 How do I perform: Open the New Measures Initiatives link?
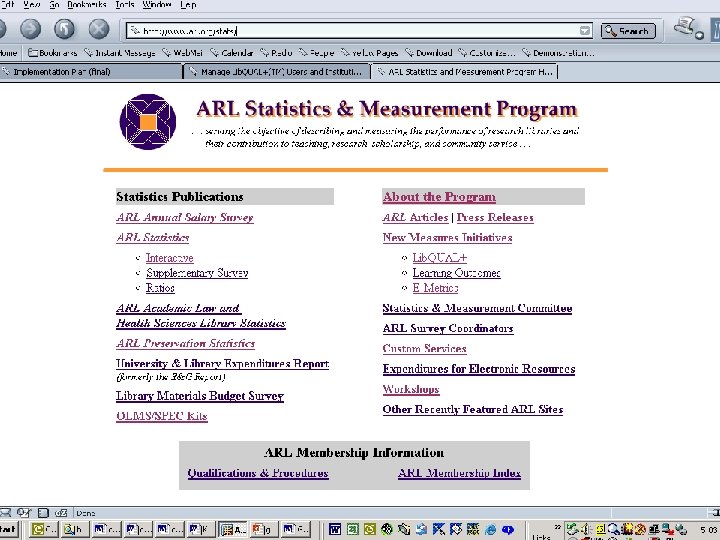[x=447, y=238]
